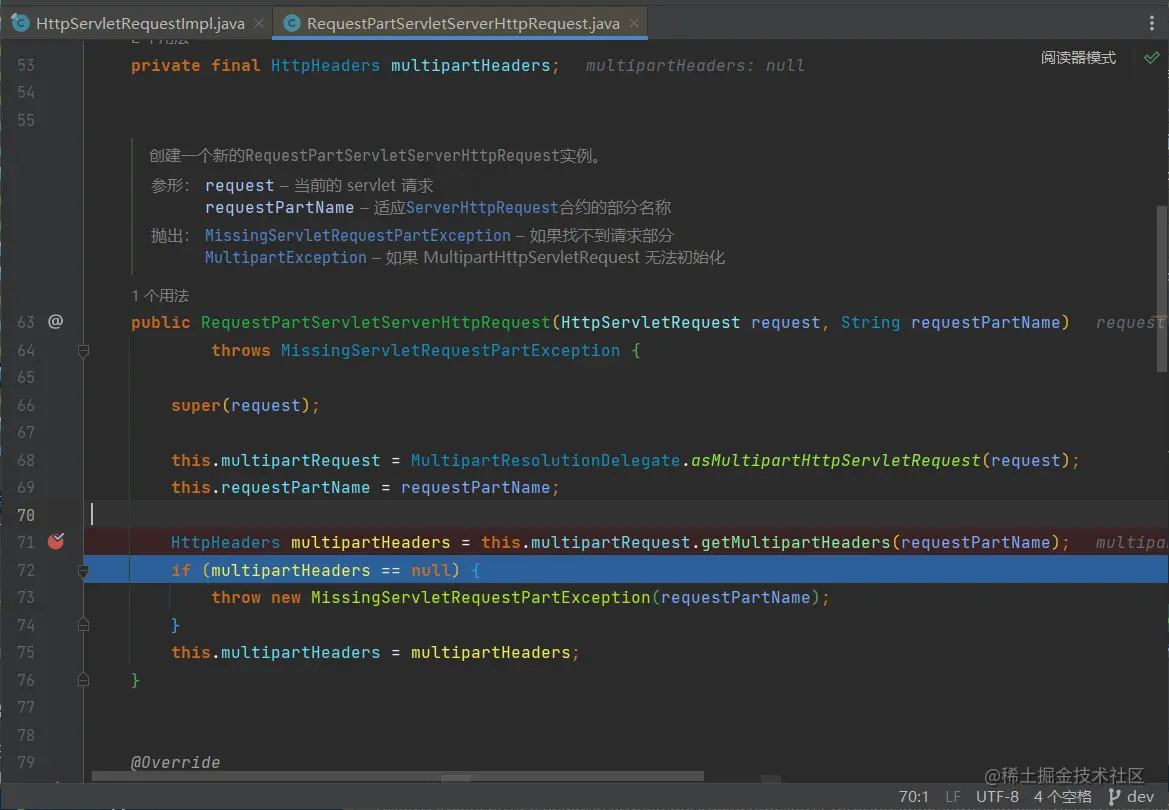
Task: Click 'throw new MissingServletRequestPartException' on line 73
Action: click(431, 597)
